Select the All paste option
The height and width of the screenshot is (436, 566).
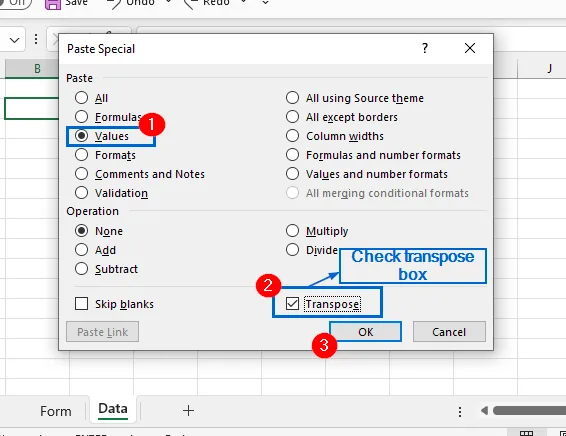(x=82, y=97)
